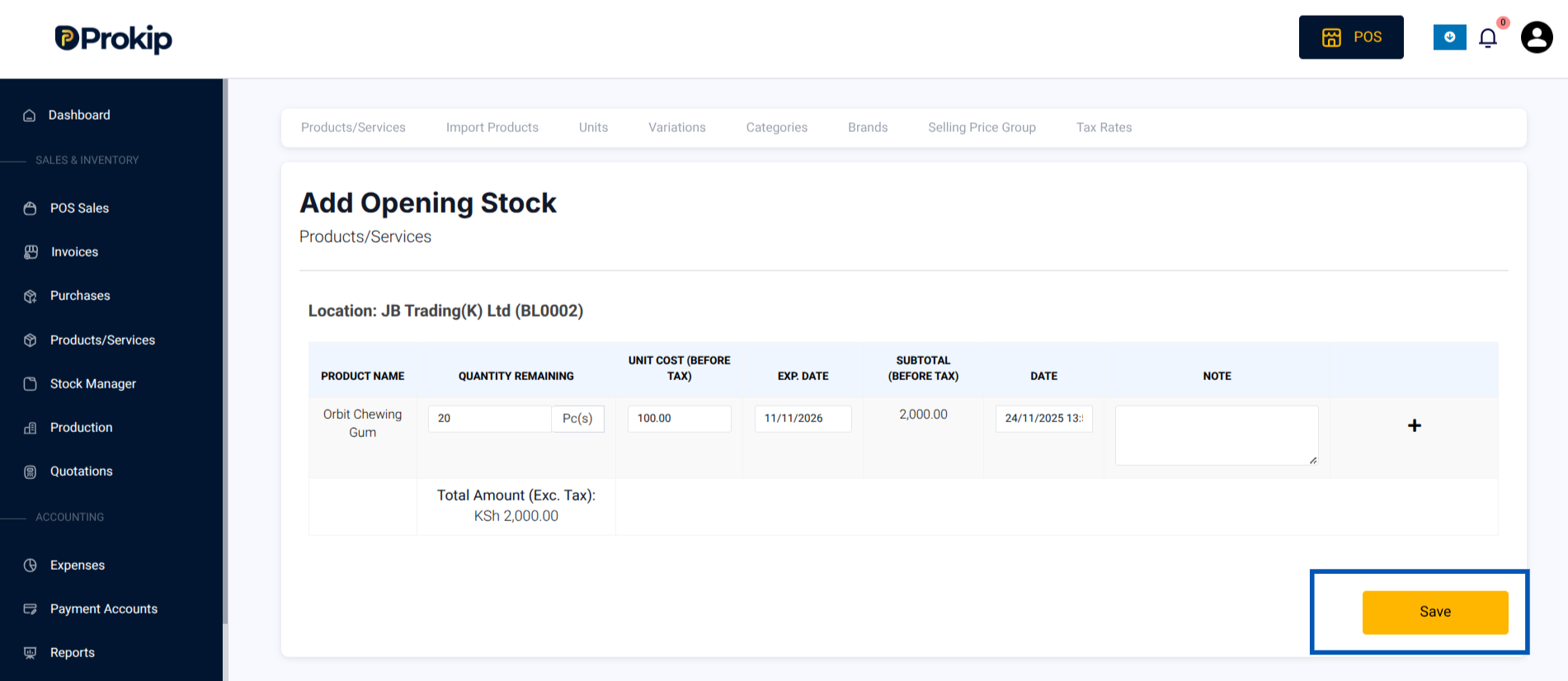Open Reports in sidebar
Image resolution: width=1568 pixels, height=681 pixels.
[x=73, y=652]
